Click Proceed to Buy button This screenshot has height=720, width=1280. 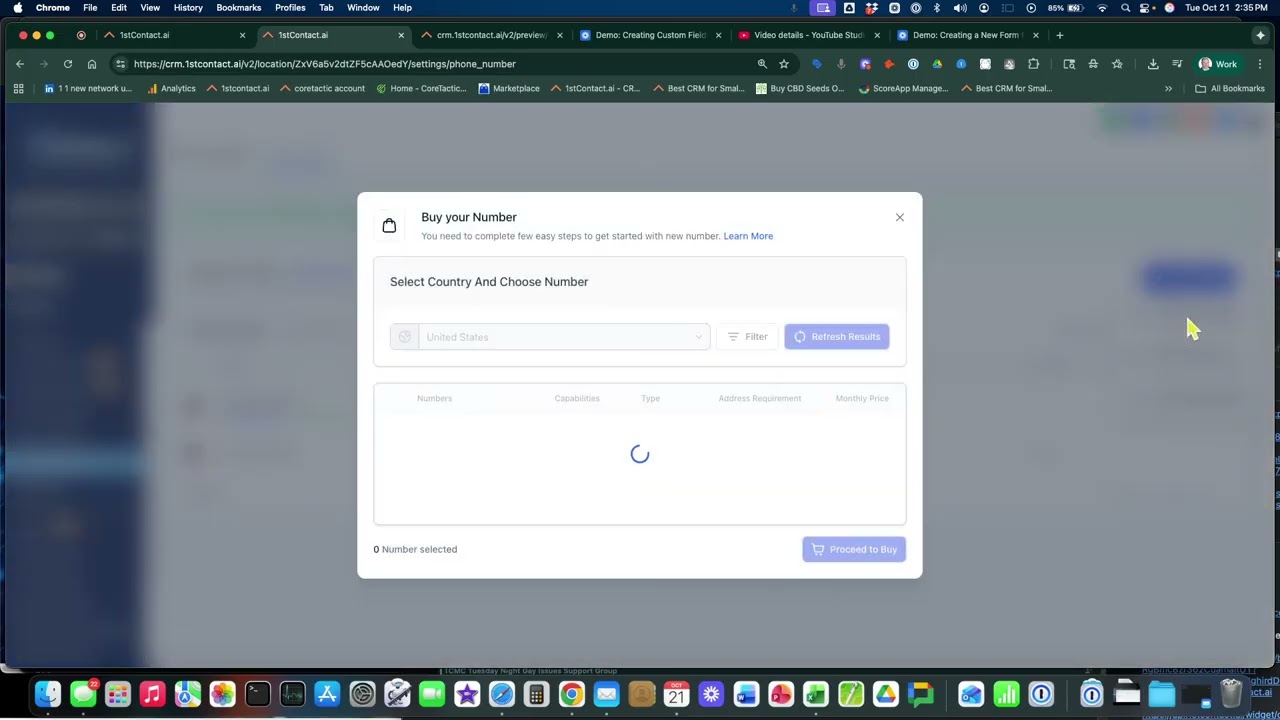(854, 549)
